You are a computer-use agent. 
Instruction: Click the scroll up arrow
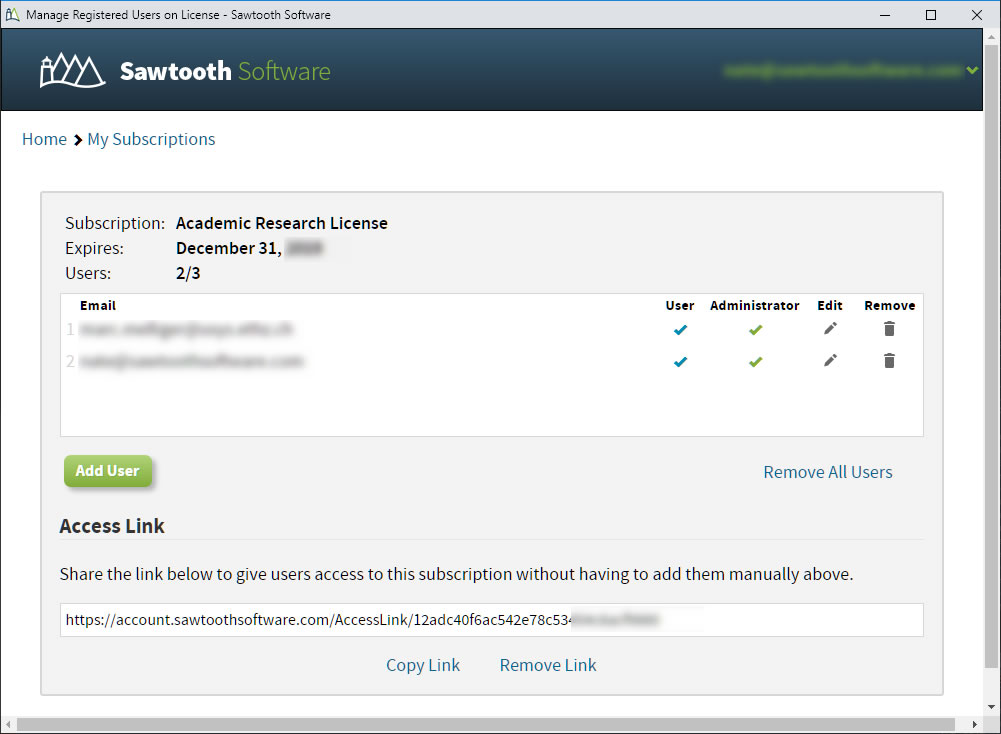click(991, 37)
